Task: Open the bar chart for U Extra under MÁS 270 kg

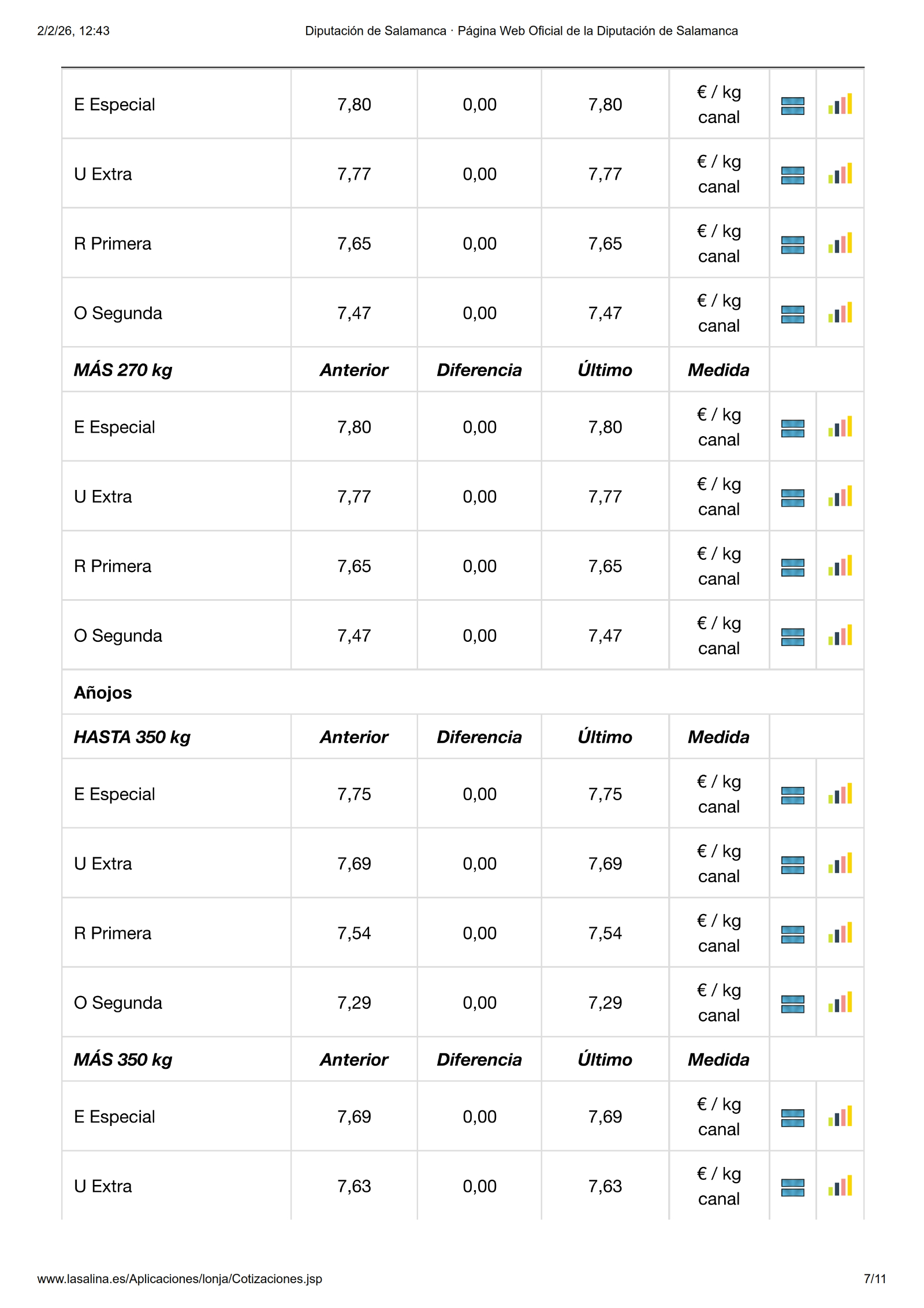Action: coord(840,497)
